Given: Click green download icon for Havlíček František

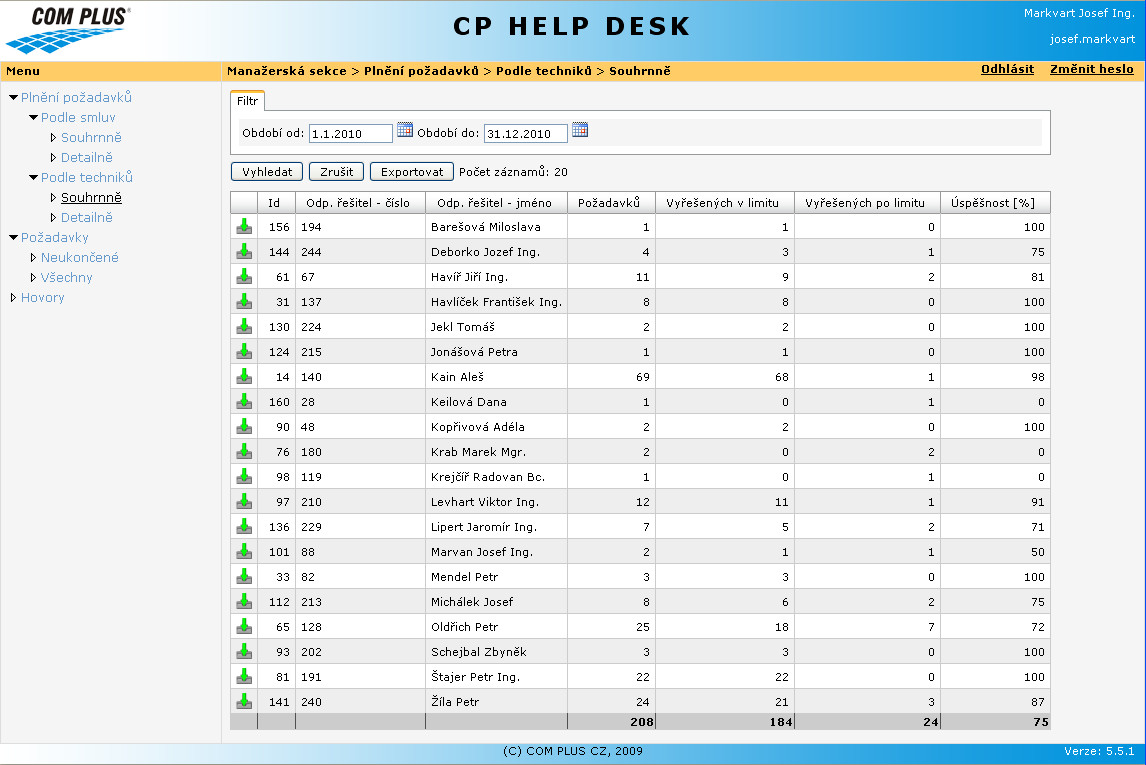Looking at the screenshot, I should (244, 301).
